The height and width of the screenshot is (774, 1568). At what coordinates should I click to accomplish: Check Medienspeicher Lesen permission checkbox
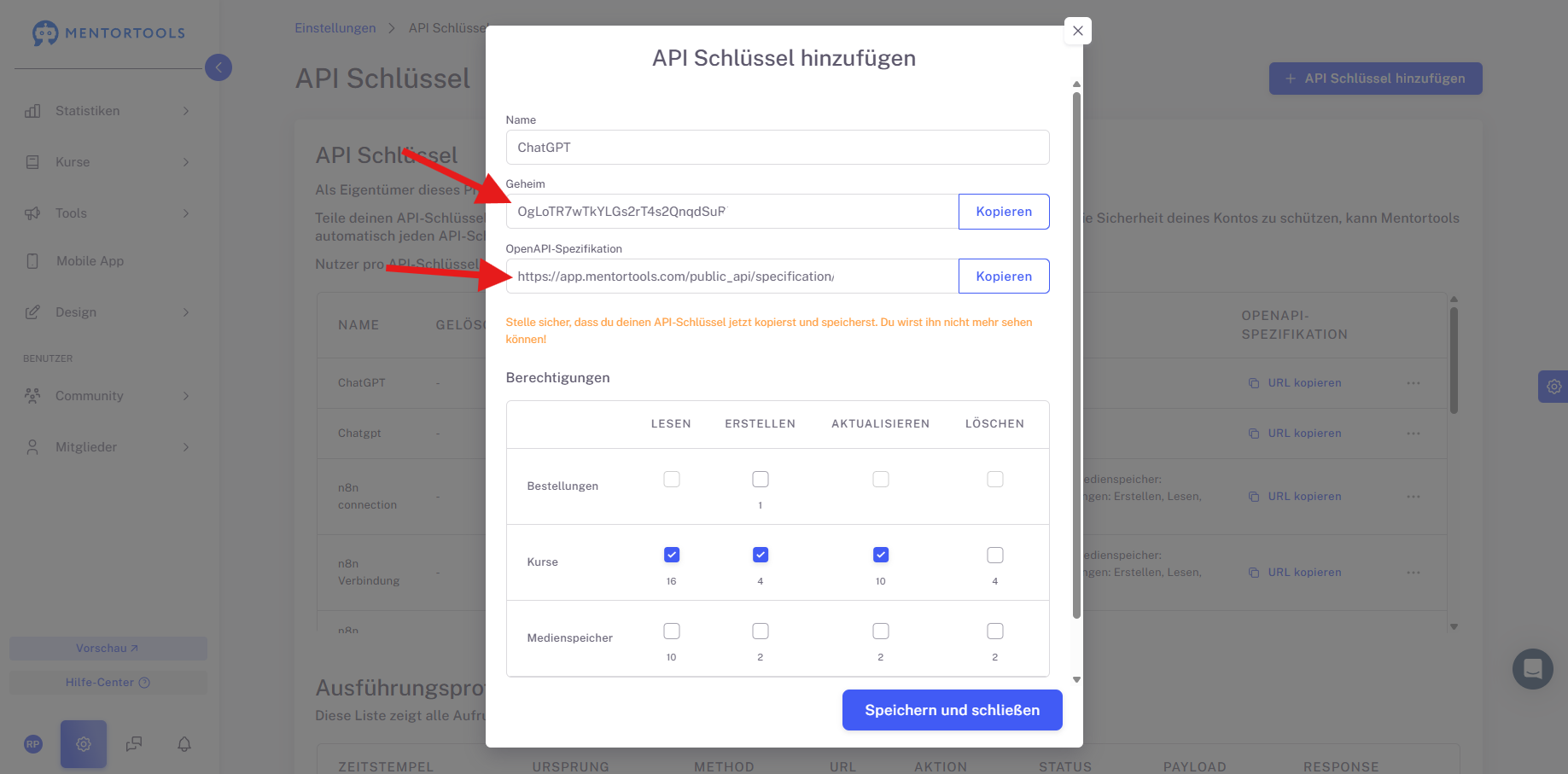(672, 631)
